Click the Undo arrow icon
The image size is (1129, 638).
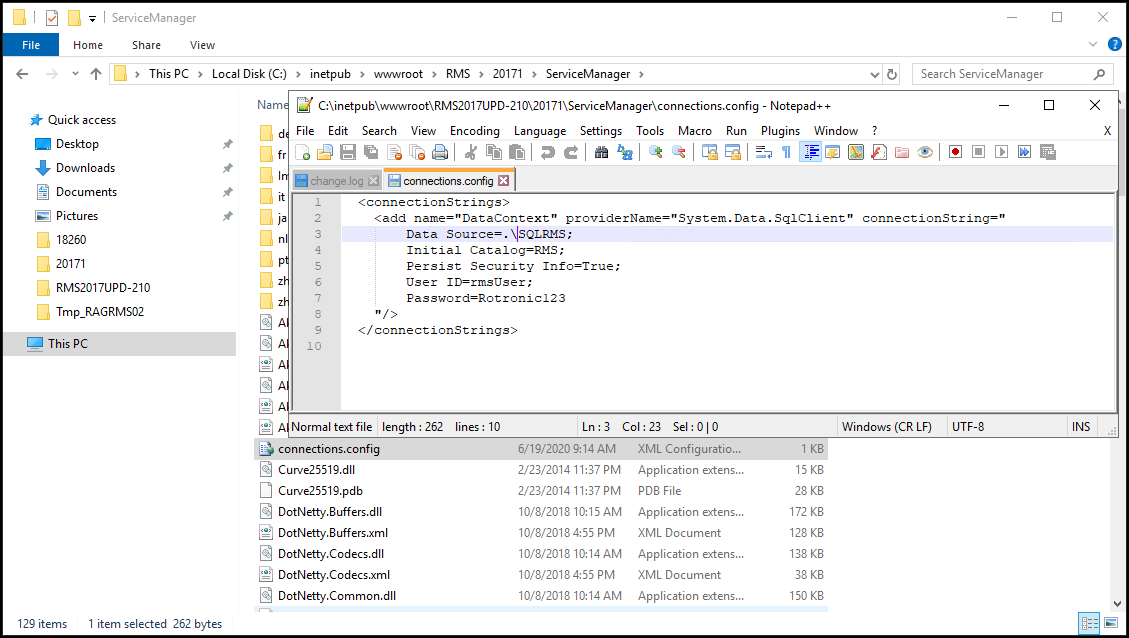tap(548, 153)
